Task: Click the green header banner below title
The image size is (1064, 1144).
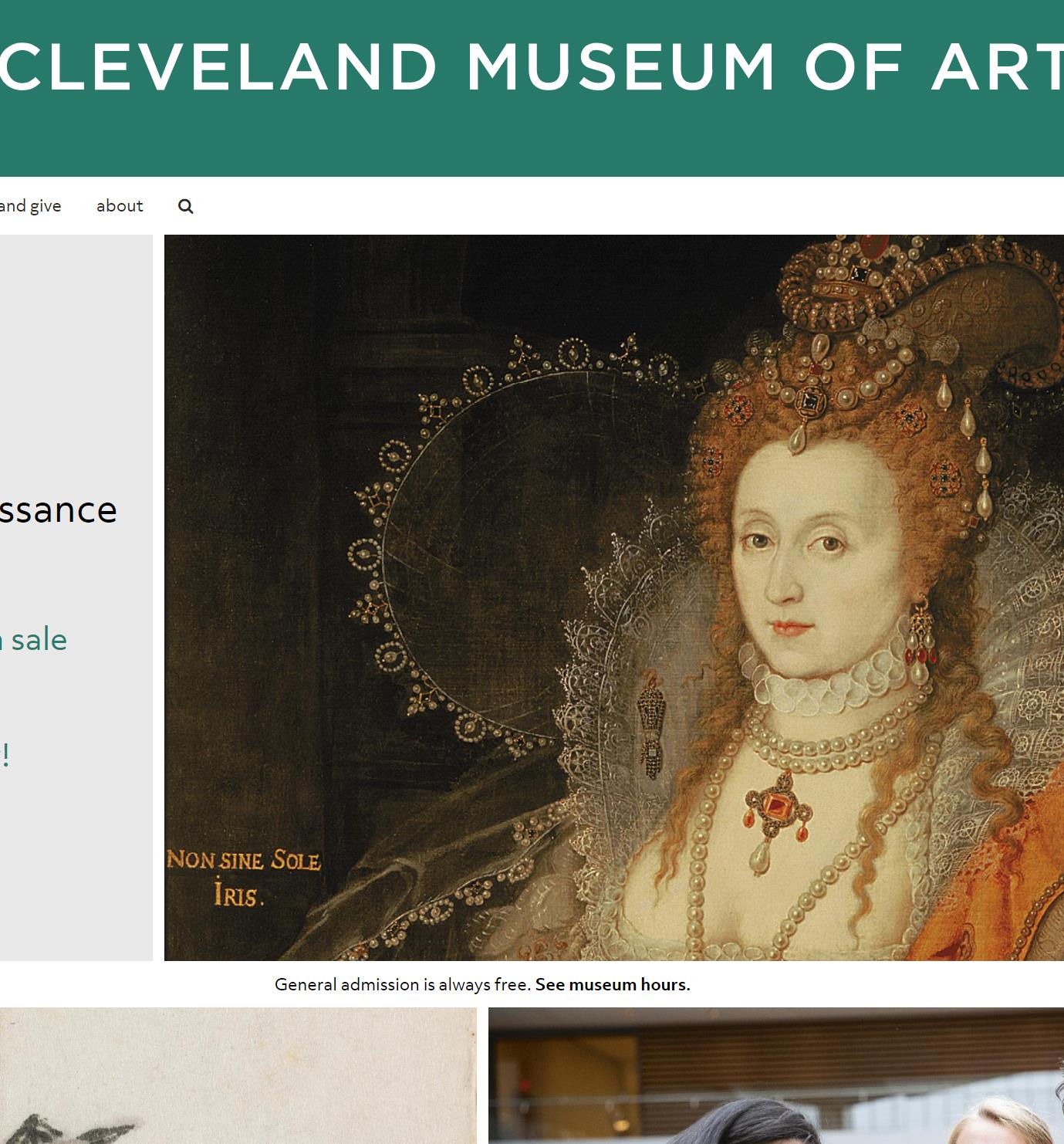Action: tap(532, 143)
